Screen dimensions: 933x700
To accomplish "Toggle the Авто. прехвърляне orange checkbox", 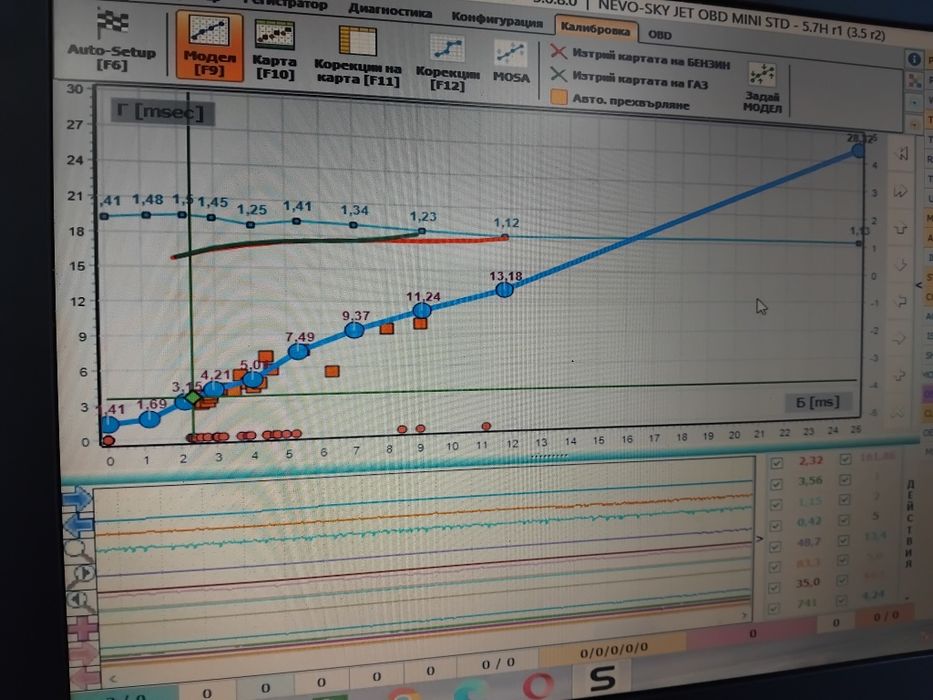I will (559, 97).
